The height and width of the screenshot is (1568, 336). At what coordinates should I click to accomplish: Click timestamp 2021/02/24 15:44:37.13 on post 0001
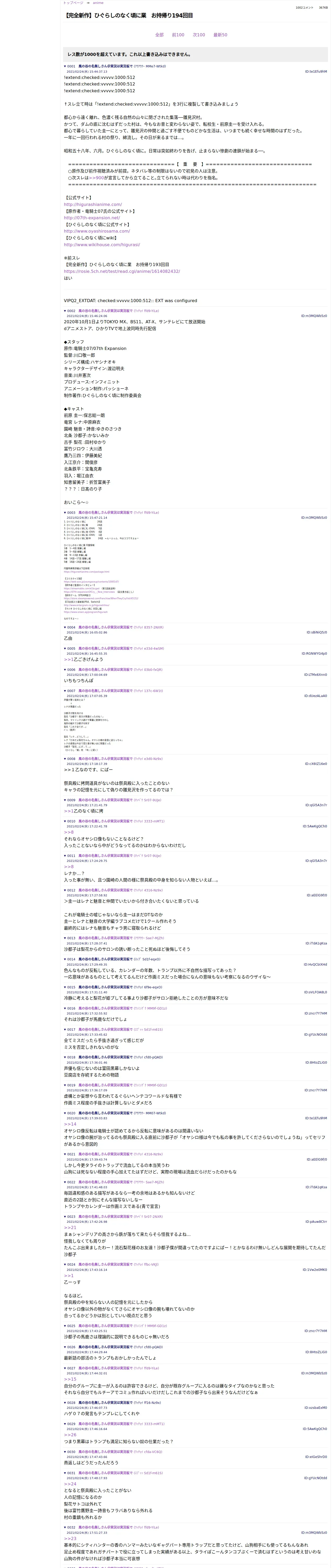87,72
